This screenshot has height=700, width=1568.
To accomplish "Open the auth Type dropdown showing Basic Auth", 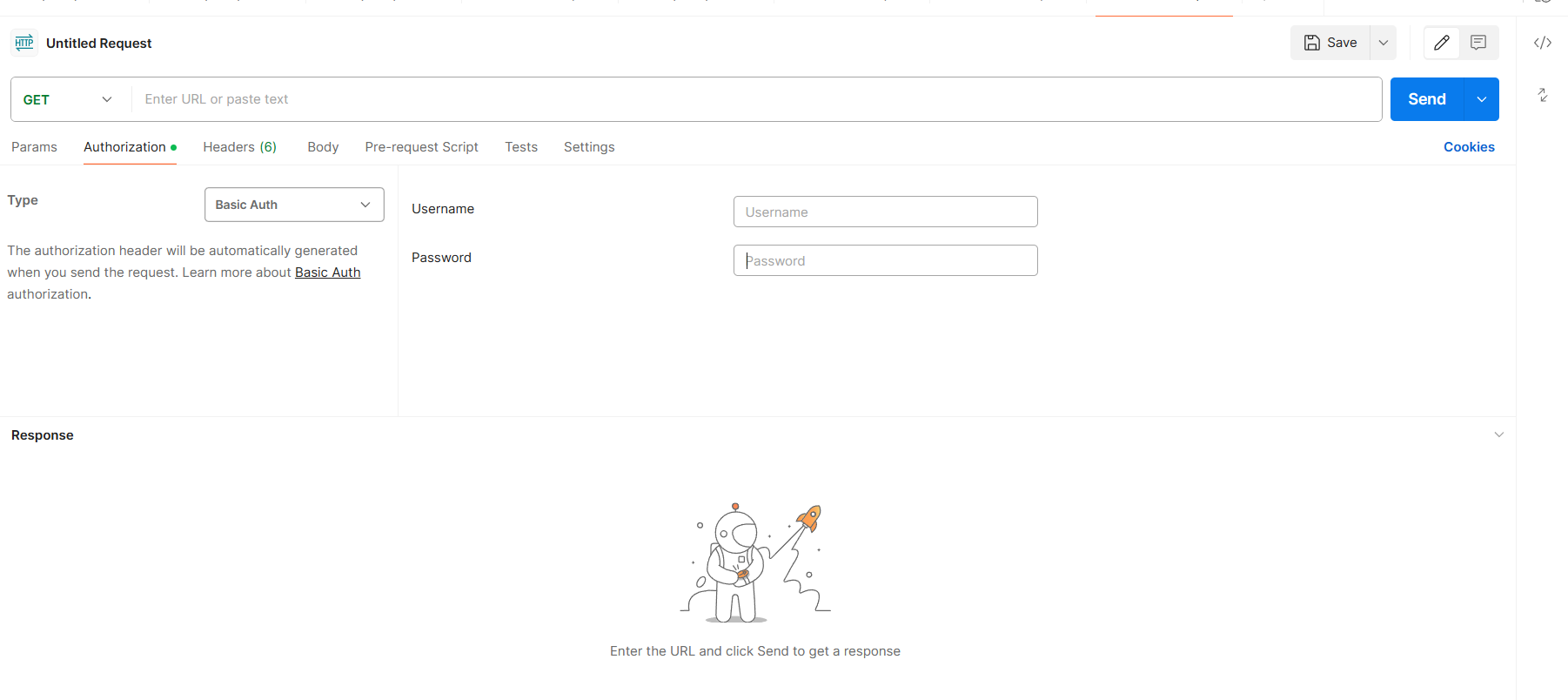I will tap(294, 205).
